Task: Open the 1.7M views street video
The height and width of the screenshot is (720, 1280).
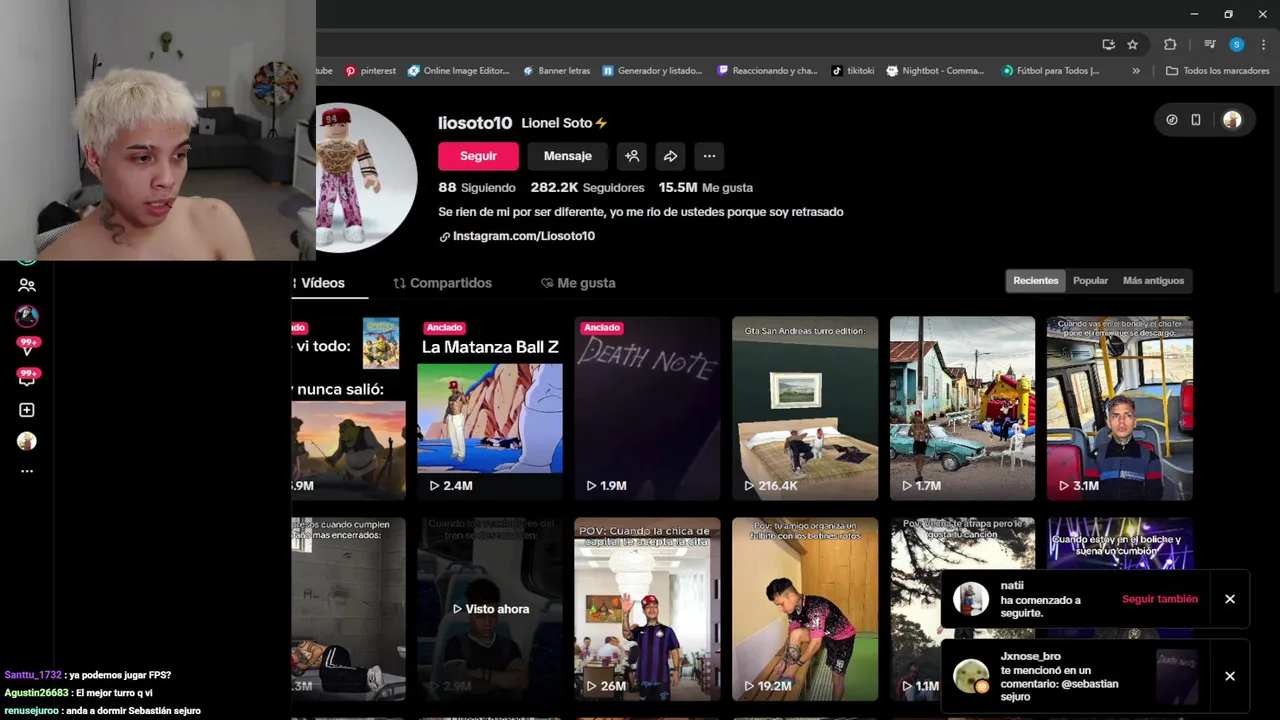Action: tap(962, 408)
